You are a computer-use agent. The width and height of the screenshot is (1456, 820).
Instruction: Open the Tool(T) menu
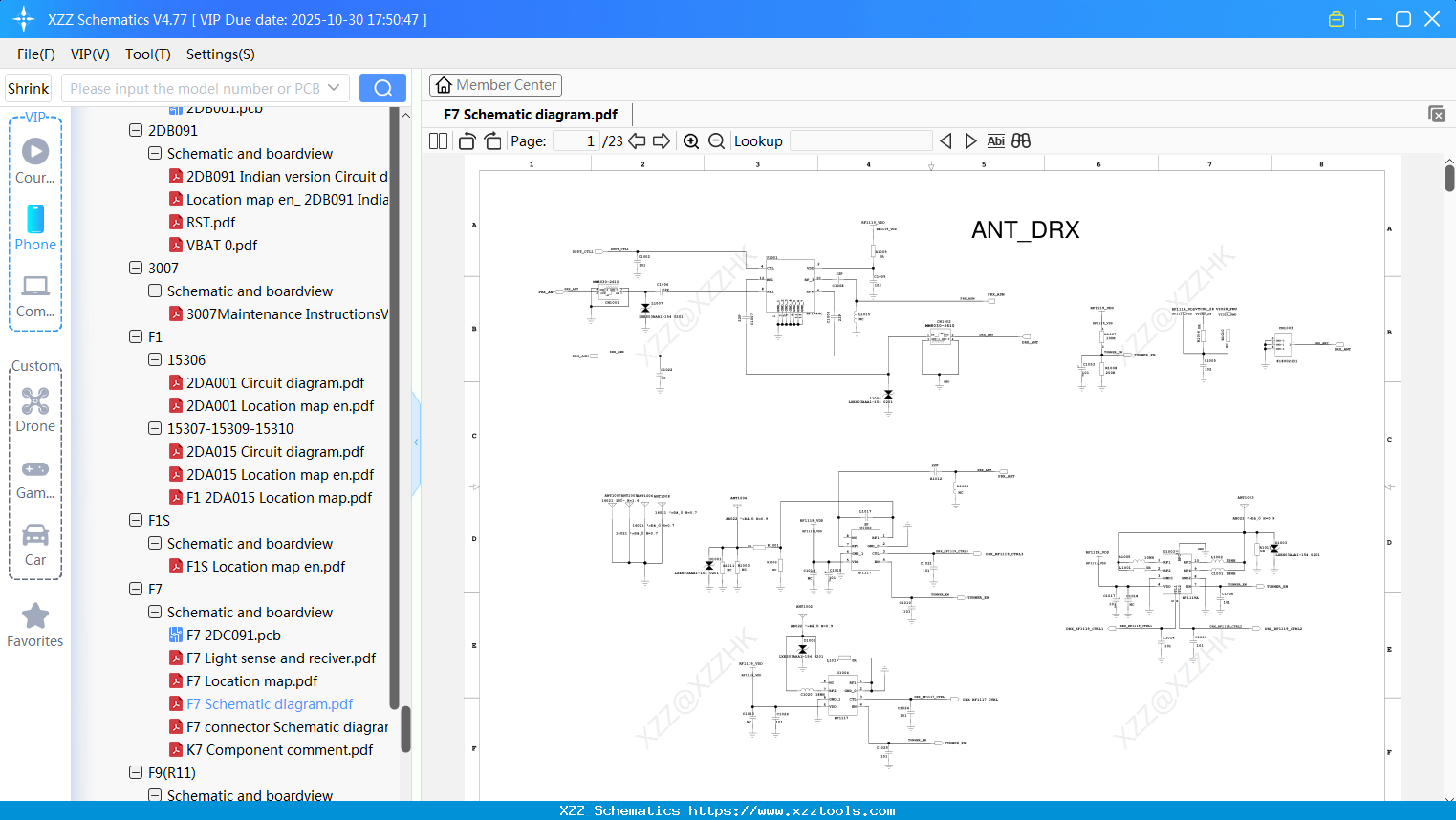pyautogui.click(x=147, y=54)
